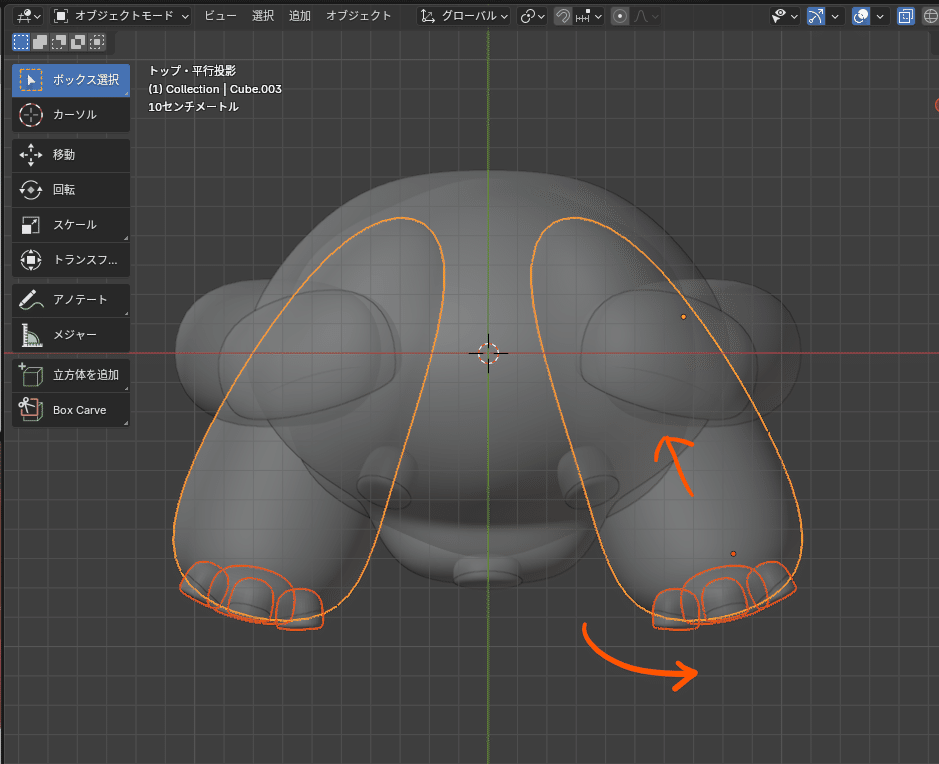Activate the Cursor (カーソル) tool
Screen dimensions: 939x764
tap(71, 114)
